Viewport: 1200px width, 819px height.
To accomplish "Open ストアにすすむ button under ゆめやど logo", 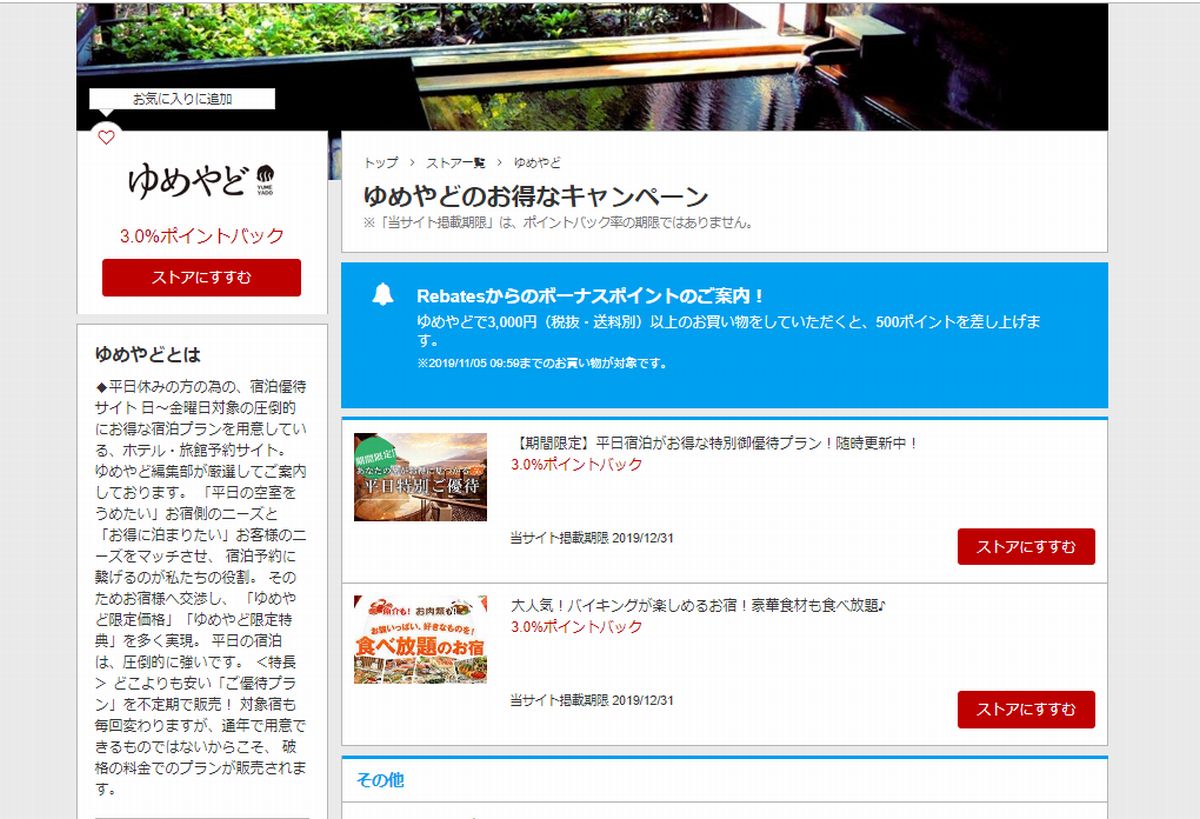I will [201, 277].
